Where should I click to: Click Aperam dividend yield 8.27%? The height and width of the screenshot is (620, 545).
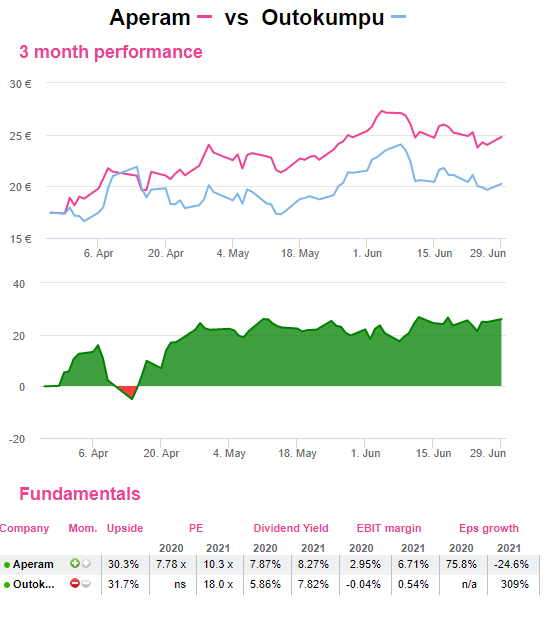point(313,564)
